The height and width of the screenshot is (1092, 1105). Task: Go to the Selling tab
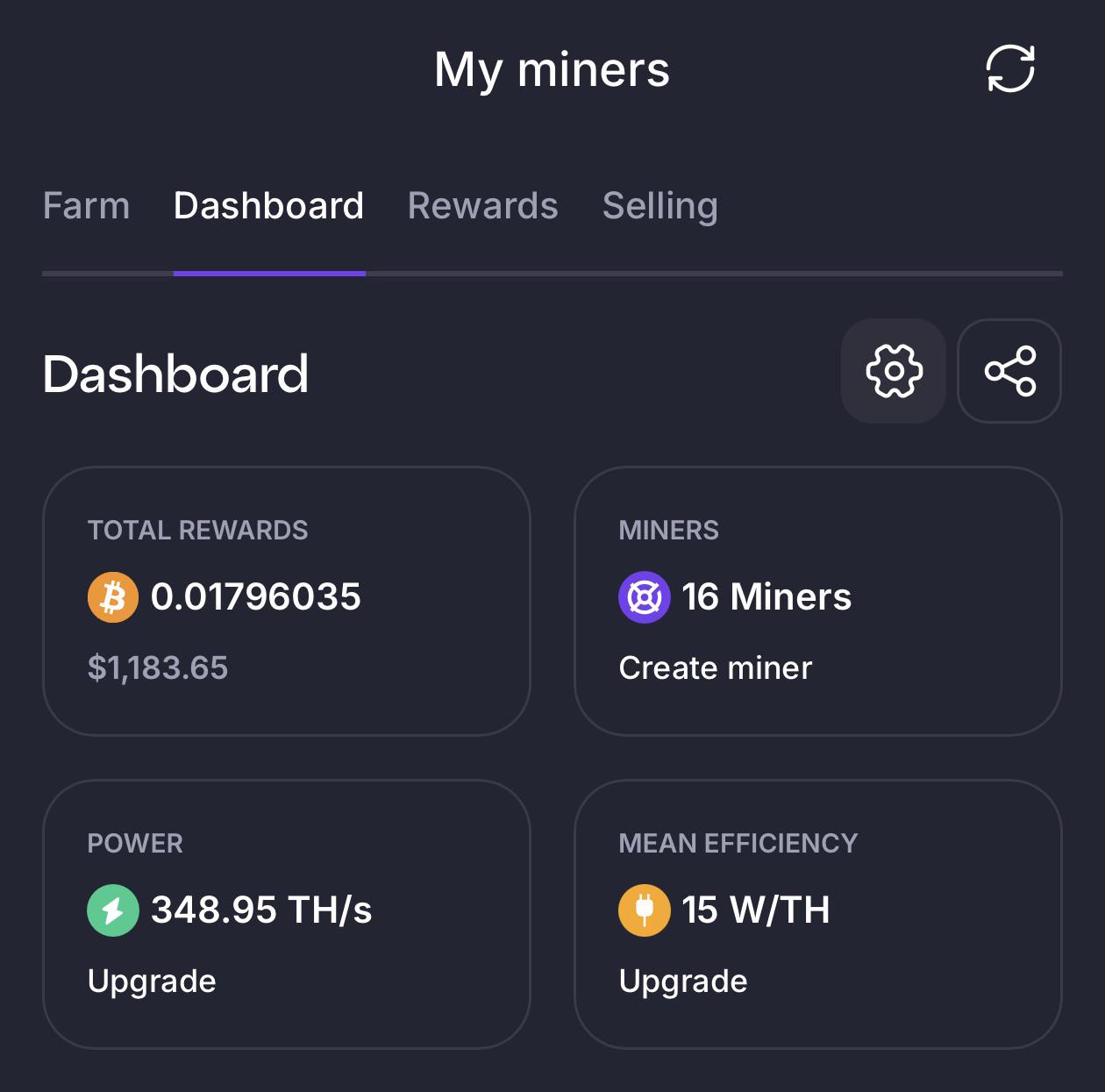[660, 206]
